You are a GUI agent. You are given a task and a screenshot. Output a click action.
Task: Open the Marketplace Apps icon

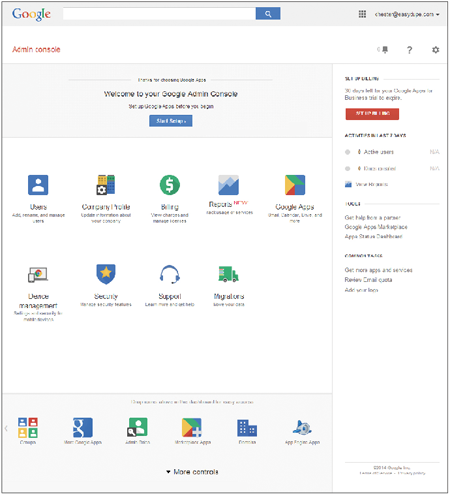point(192,427)
